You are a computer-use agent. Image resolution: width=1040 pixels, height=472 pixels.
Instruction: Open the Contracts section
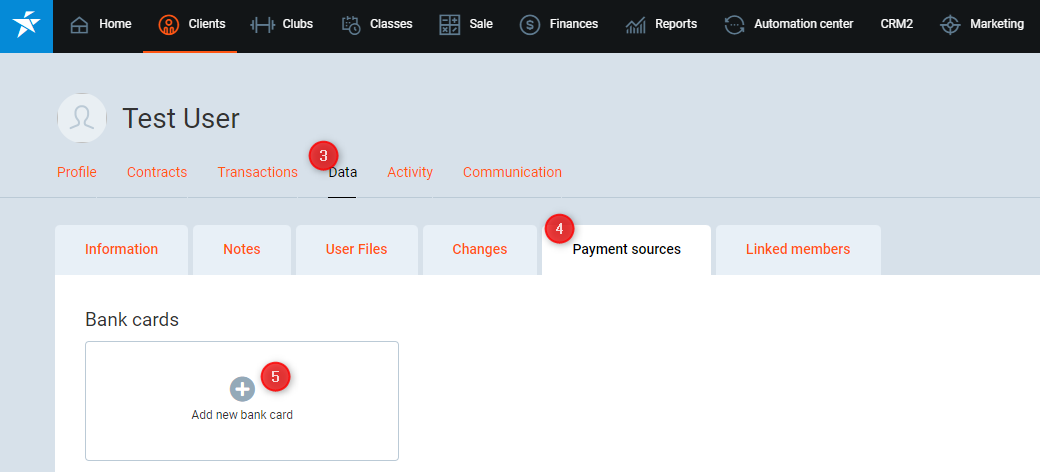click(x=157, y=172)
